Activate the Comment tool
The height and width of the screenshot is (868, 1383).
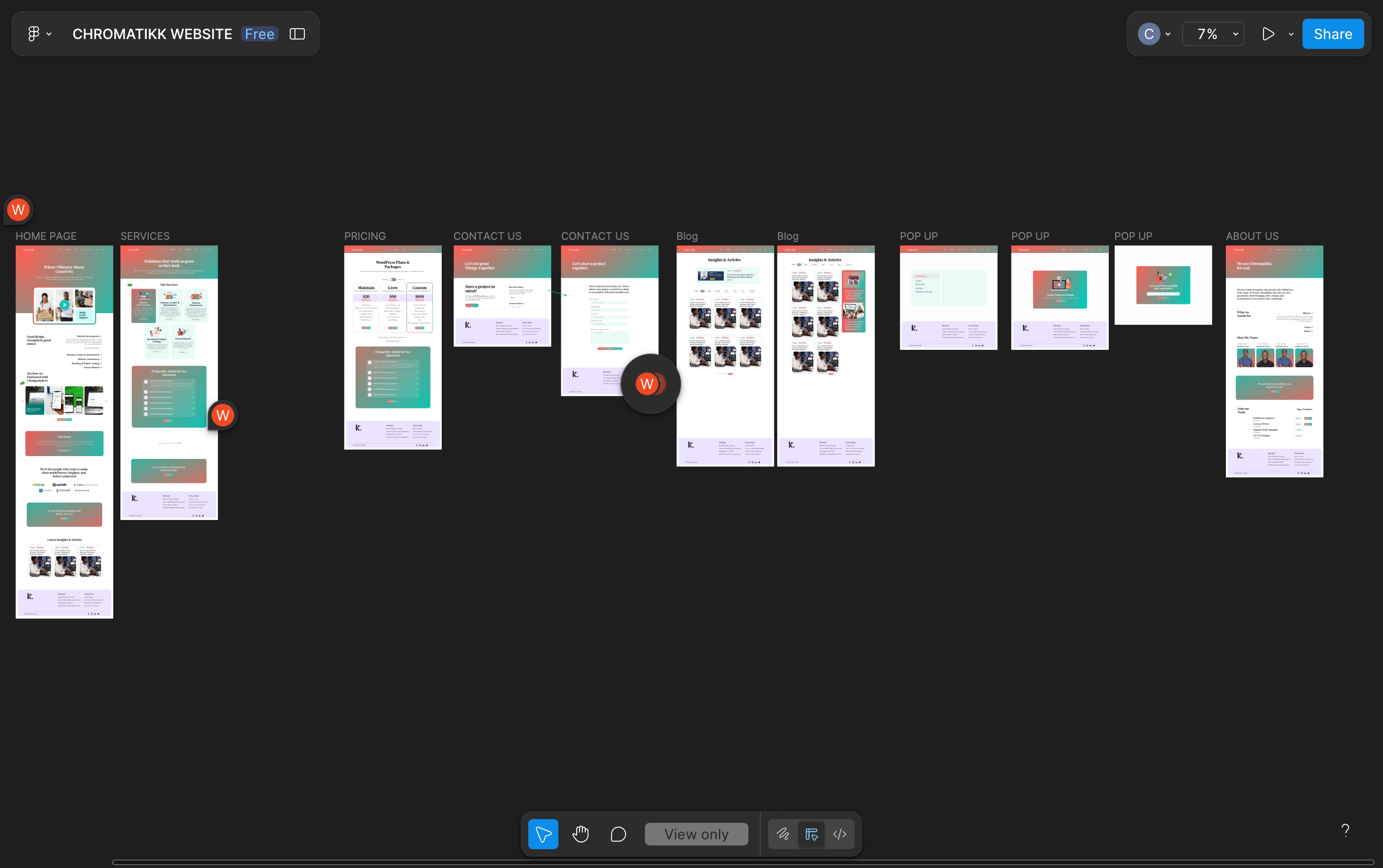tap(618, 834)
